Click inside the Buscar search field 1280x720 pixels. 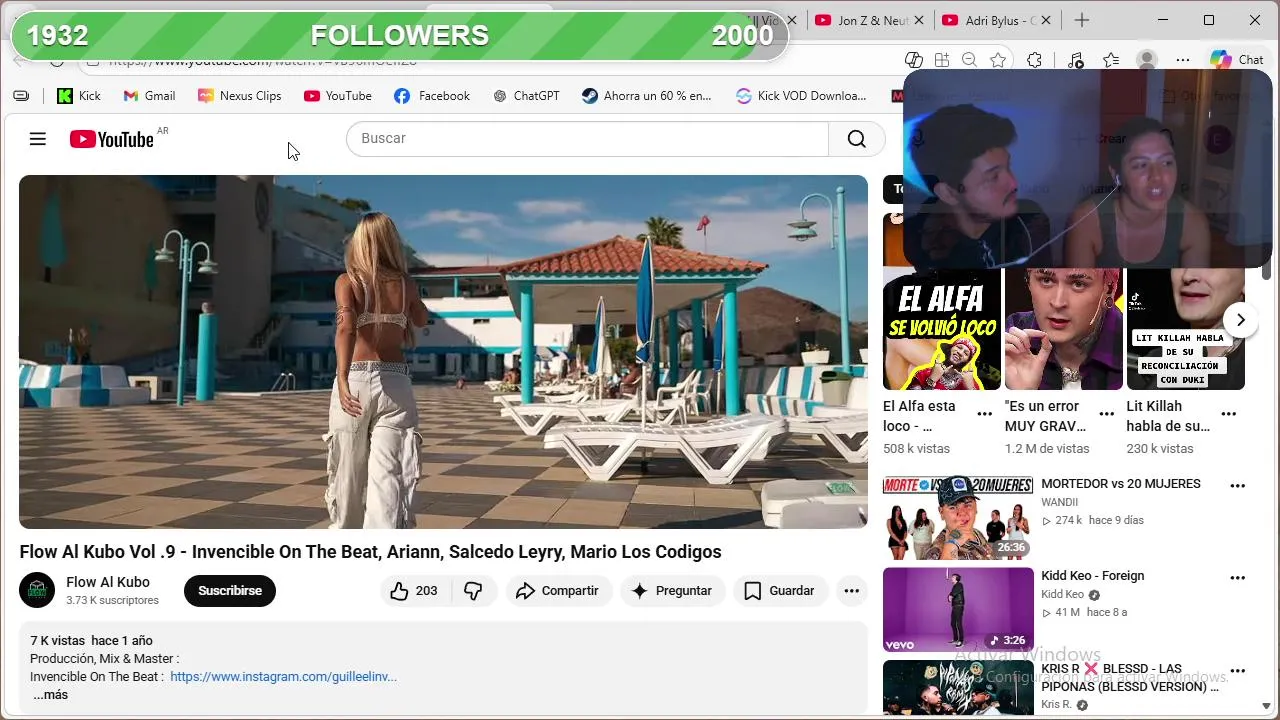[587, 139]
